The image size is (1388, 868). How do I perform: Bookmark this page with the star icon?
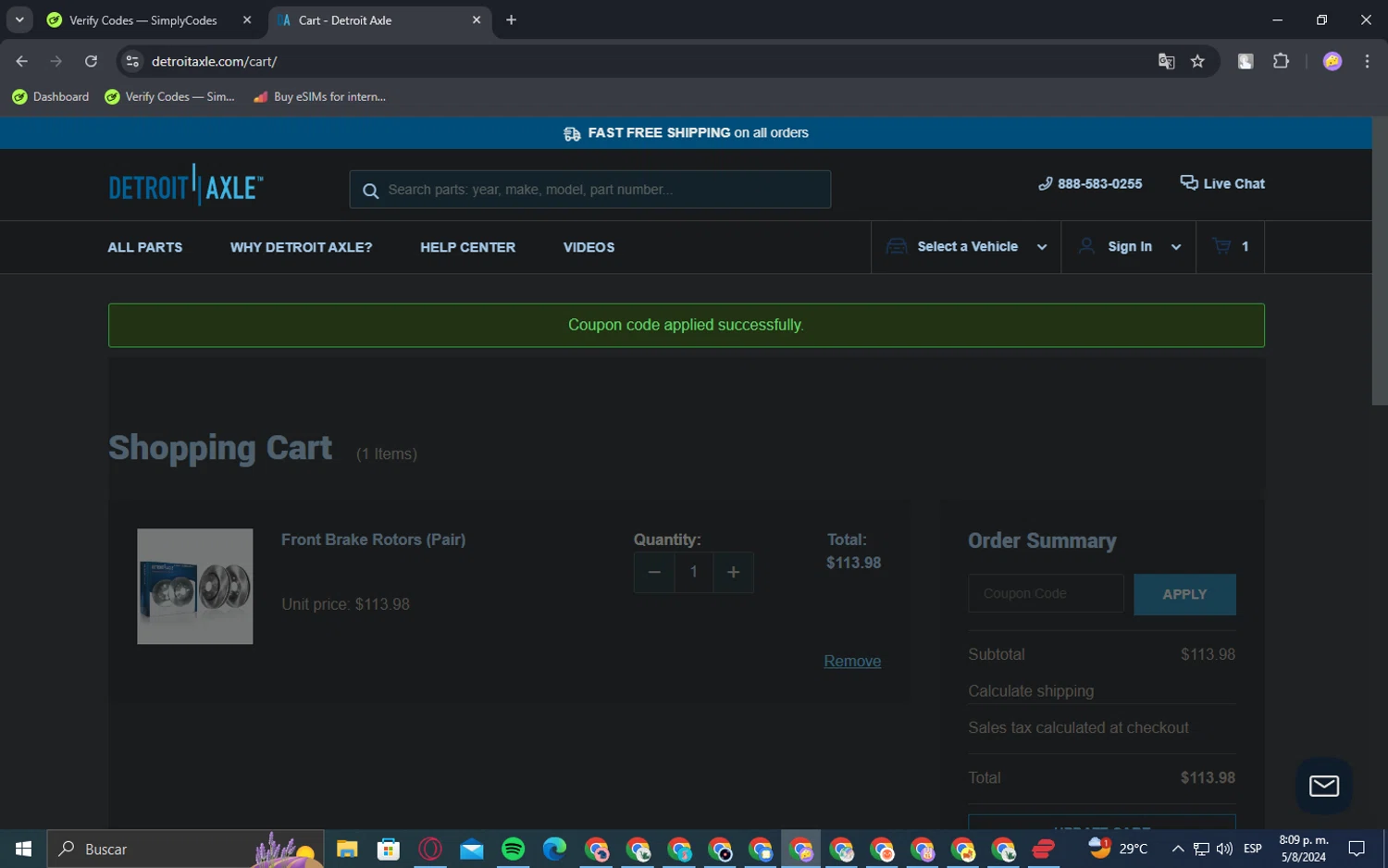[1197, 61]
